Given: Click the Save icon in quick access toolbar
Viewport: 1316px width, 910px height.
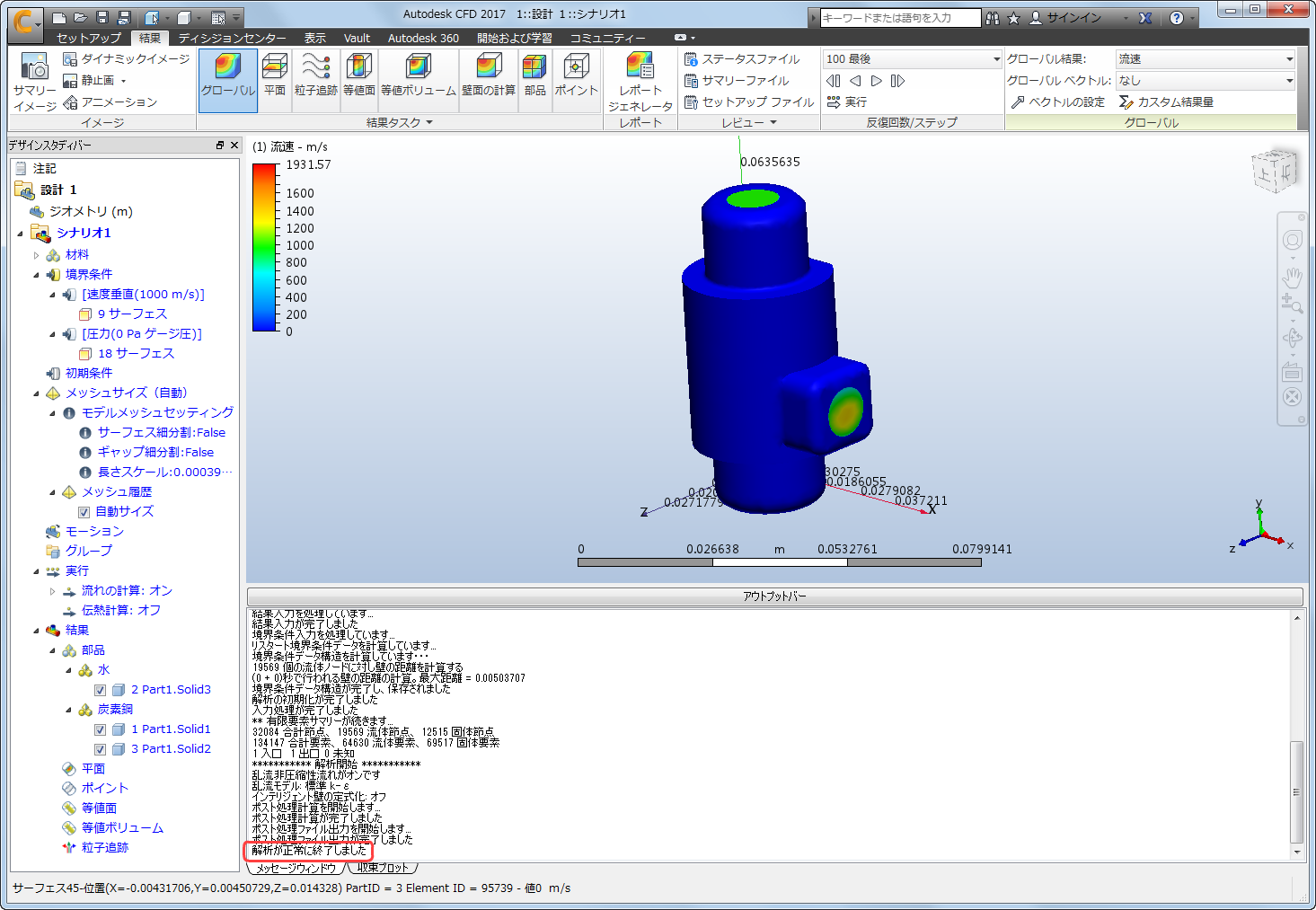Looking at the screenshot, I should pos(102,18).
